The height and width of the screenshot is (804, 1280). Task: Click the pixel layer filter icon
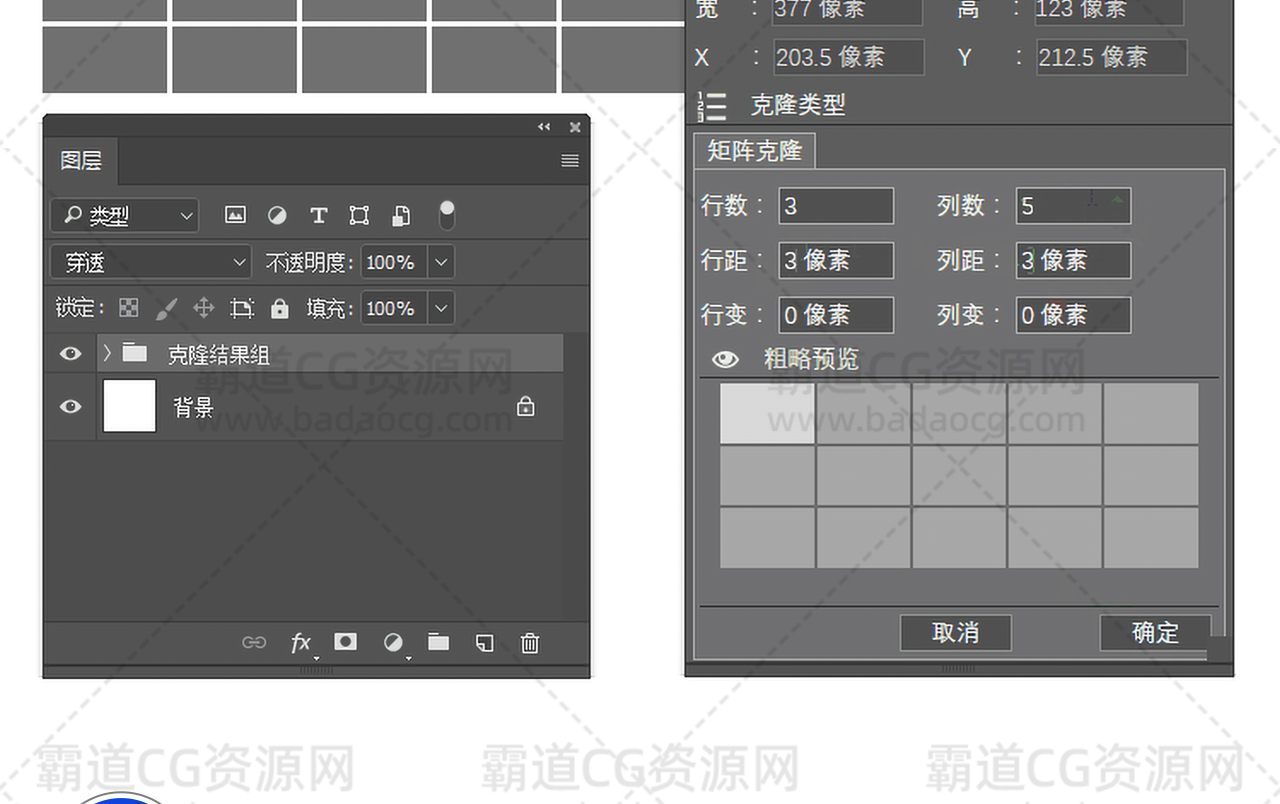(235, 215)
